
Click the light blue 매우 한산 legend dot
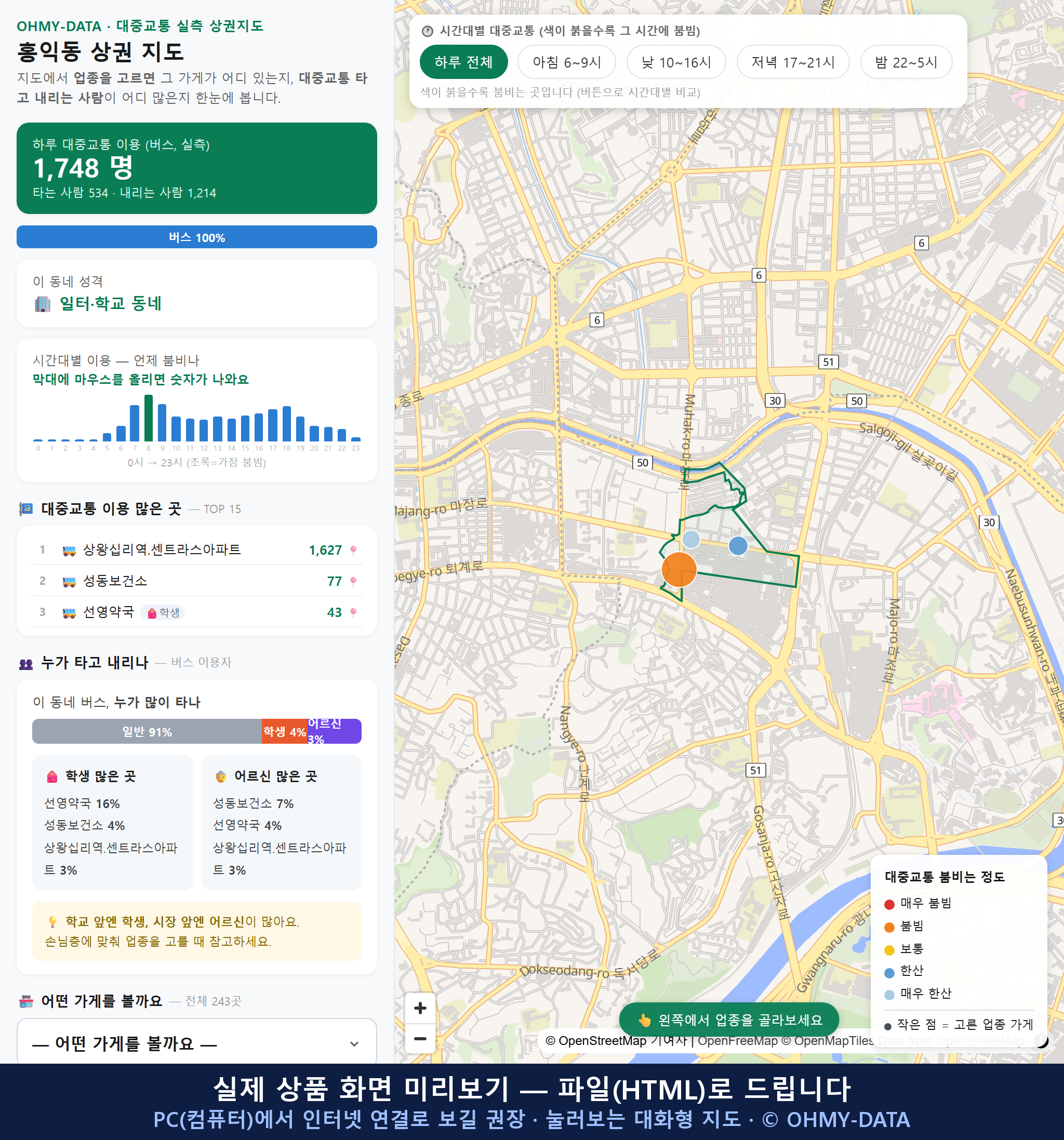point(889,995)
